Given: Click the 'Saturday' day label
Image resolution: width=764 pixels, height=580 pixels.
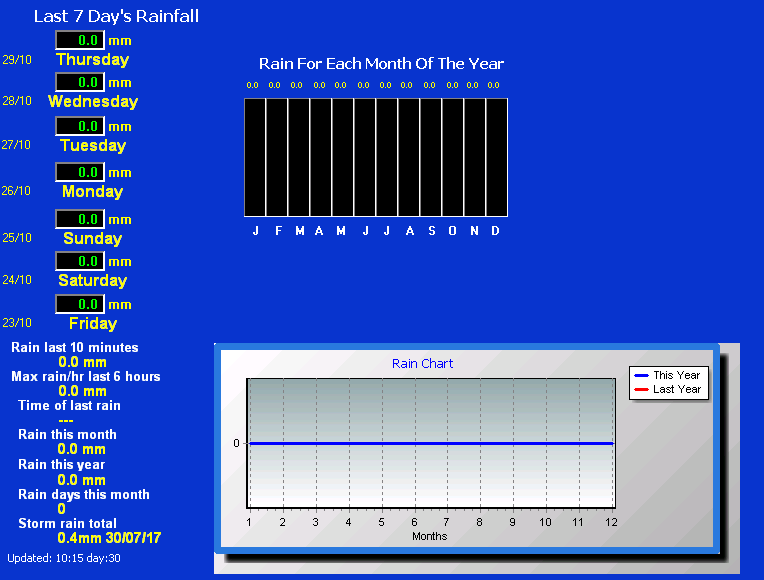Looking at the screenshot, I should pos(93,280).
